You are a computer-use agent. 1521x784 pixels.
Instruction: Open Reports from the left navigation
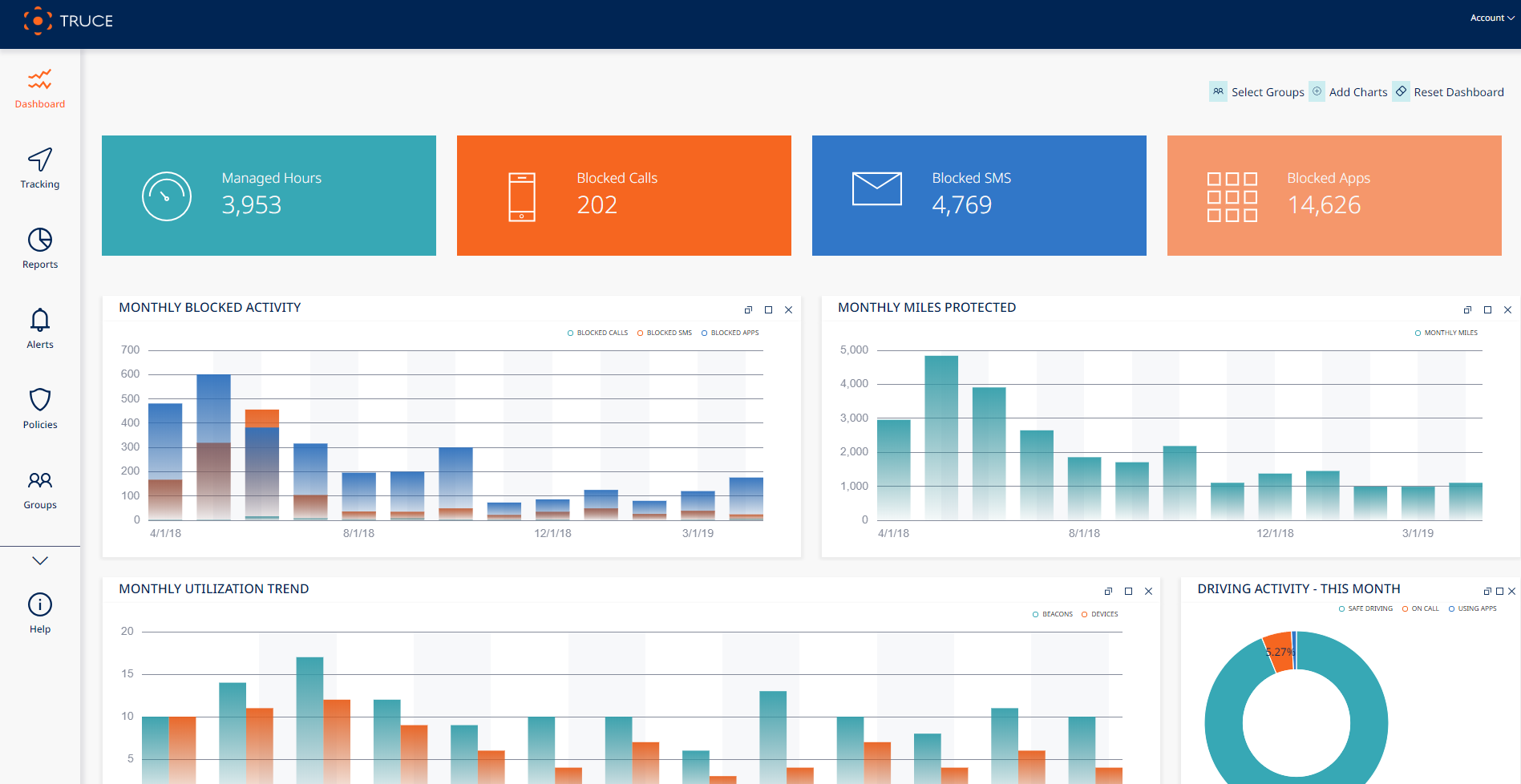(x=39, y=248)
